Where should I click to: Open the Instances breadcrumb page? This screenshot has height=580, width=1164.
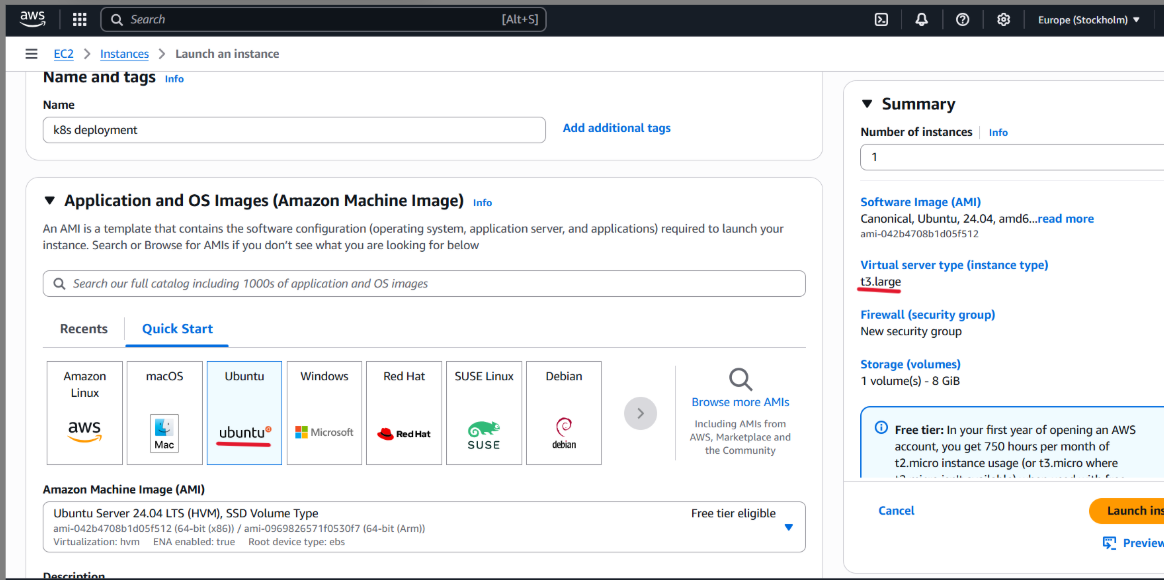124,53
